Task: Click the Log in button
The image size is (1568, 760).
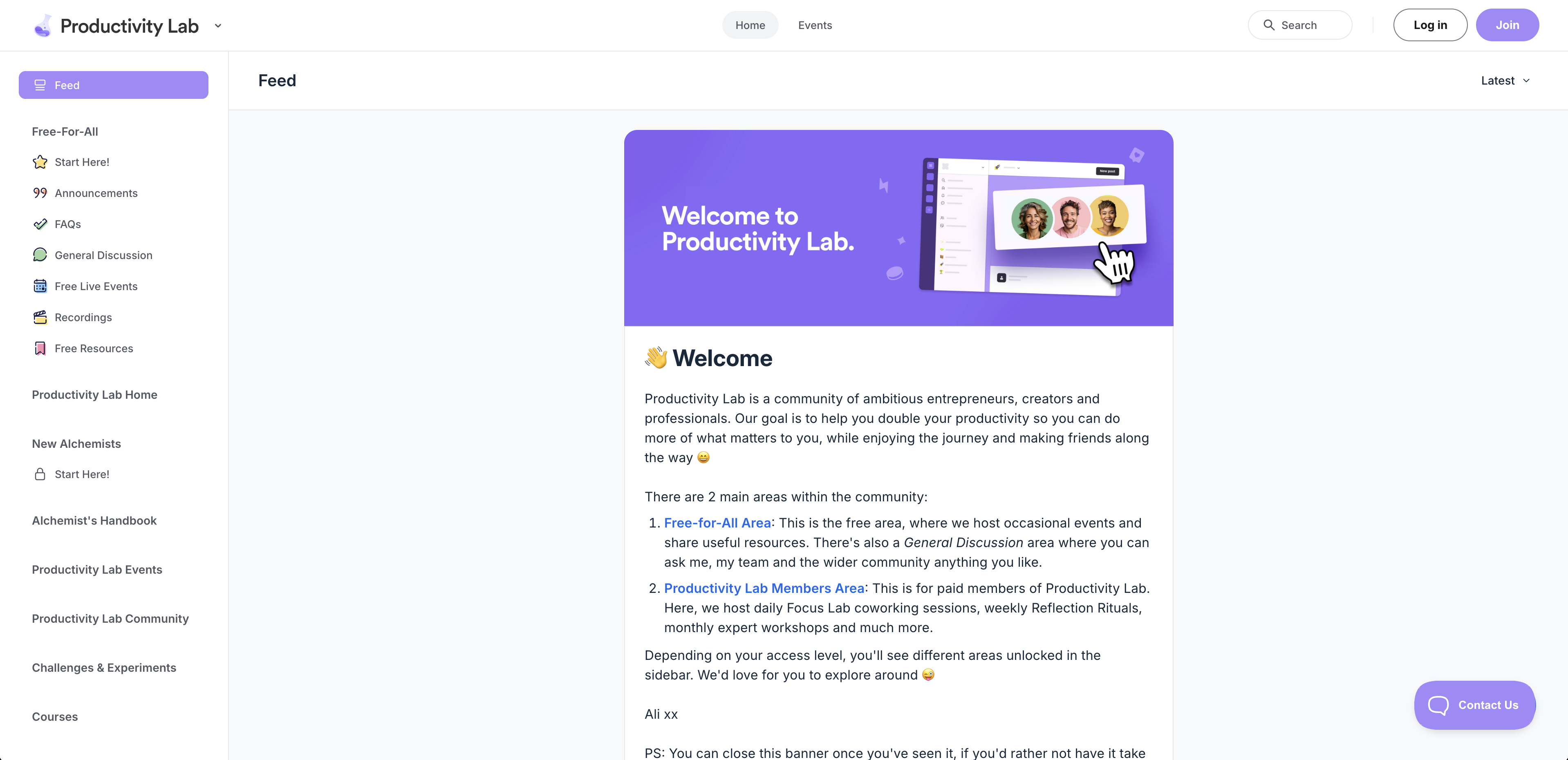Action: click(1429, 25)
